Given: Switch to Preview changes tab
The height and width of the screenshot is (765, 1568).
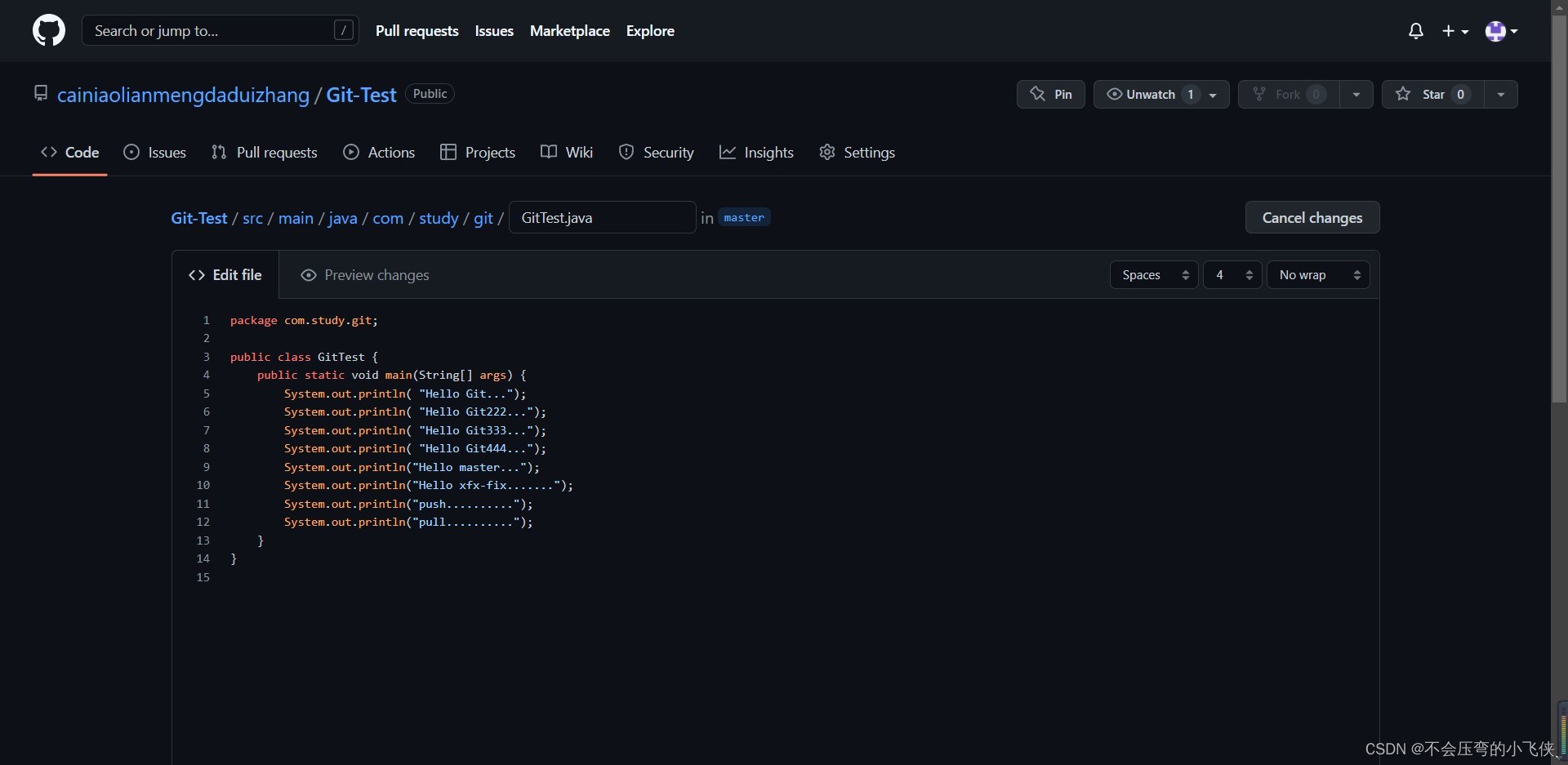Looking at the screenshot, I should [x=364, y=275].
